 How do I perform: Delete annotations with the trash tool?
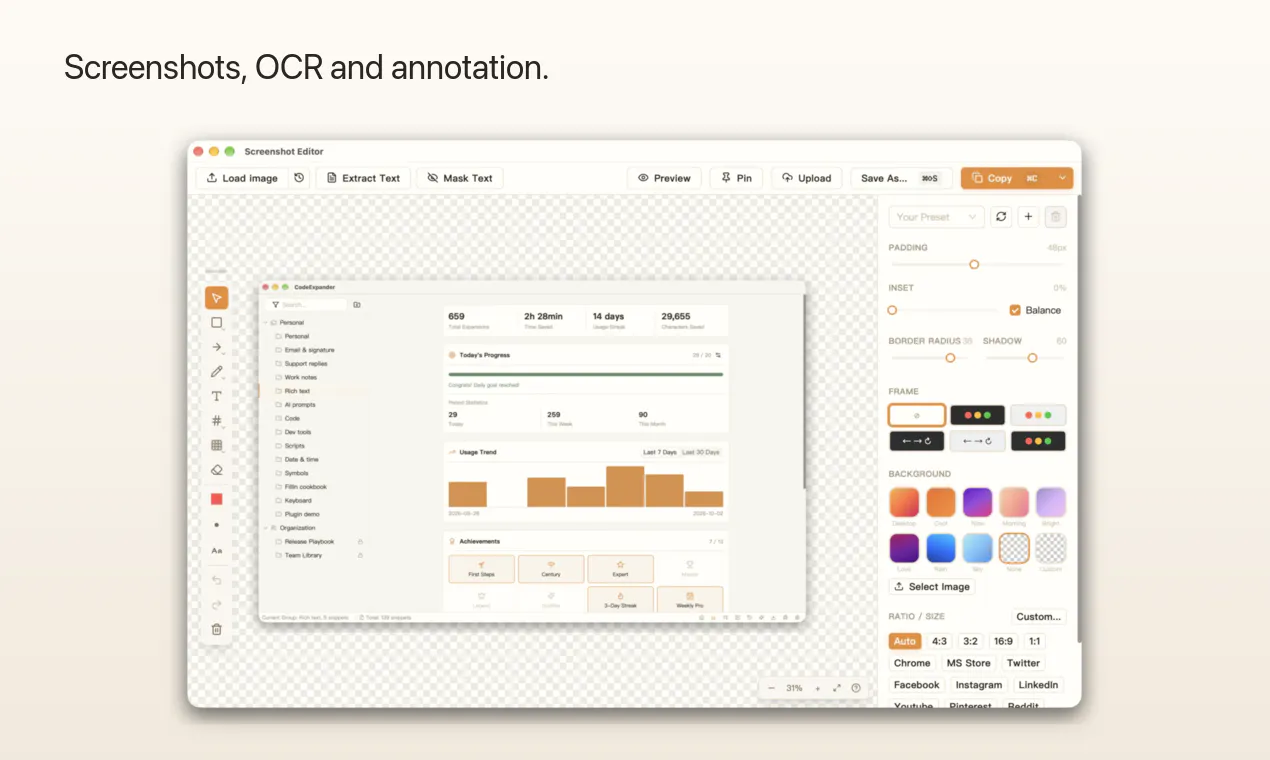pos(217,629)
